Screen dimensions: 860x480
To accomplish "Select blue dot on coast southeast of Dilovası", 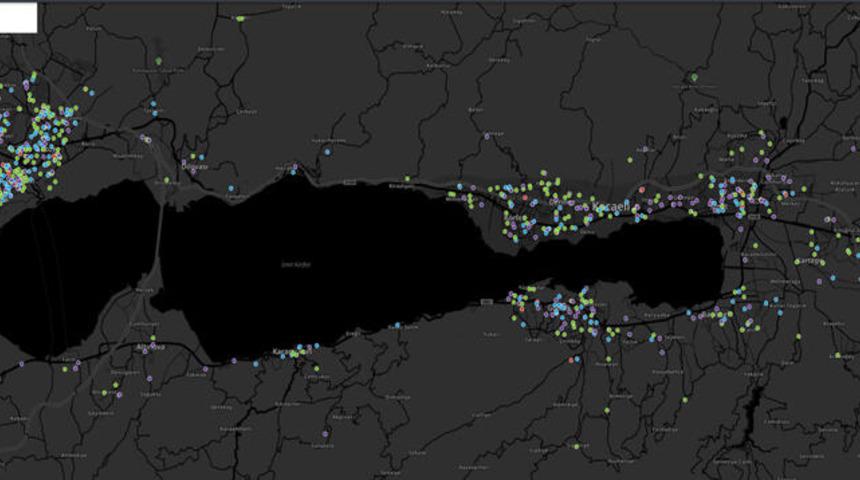I will pyautogui.click(x=231, y=189).
